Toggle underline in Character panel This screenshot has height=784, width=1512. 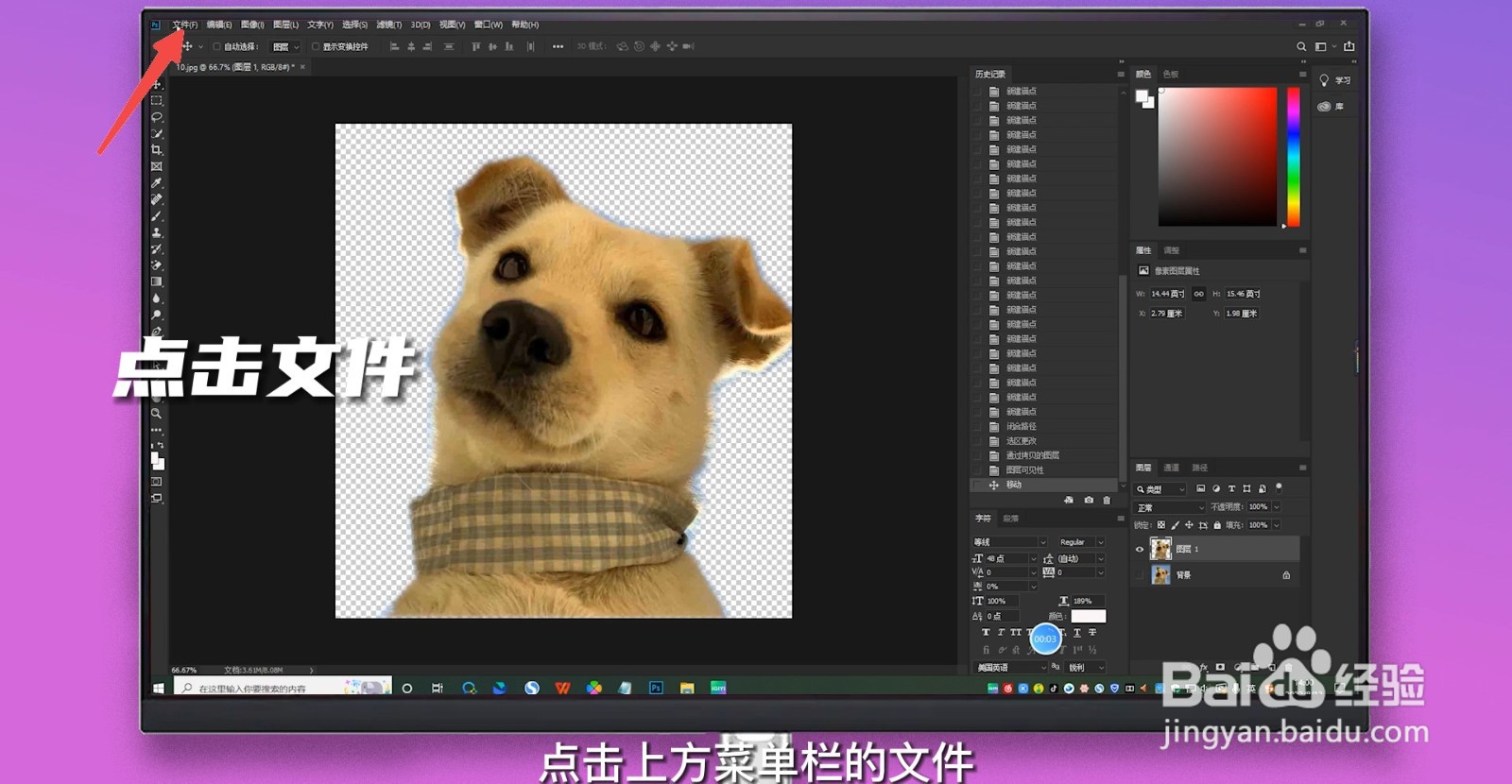point(1076,633)
